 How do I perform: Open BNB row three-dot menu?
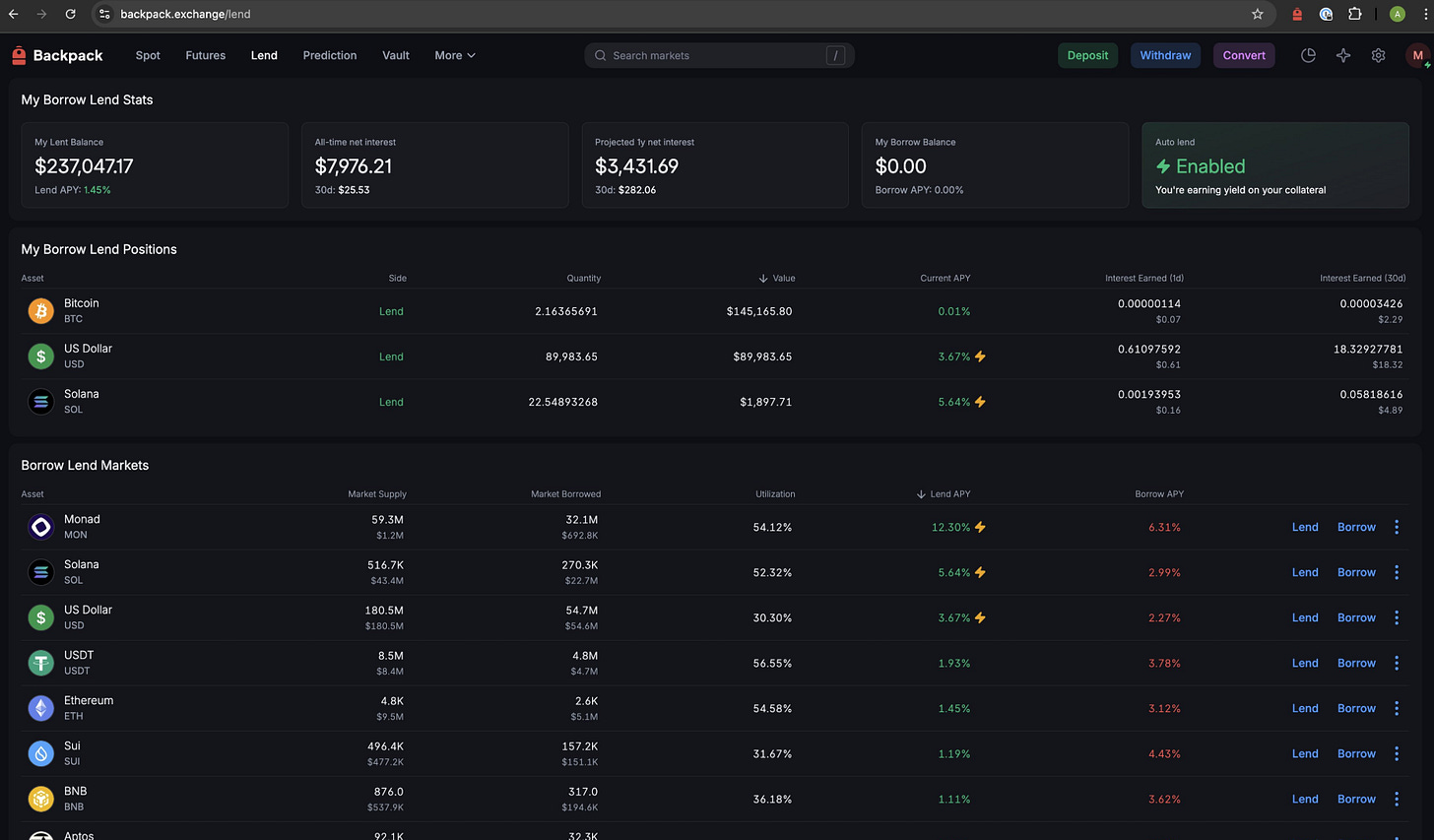click(x=1397, y=799)
